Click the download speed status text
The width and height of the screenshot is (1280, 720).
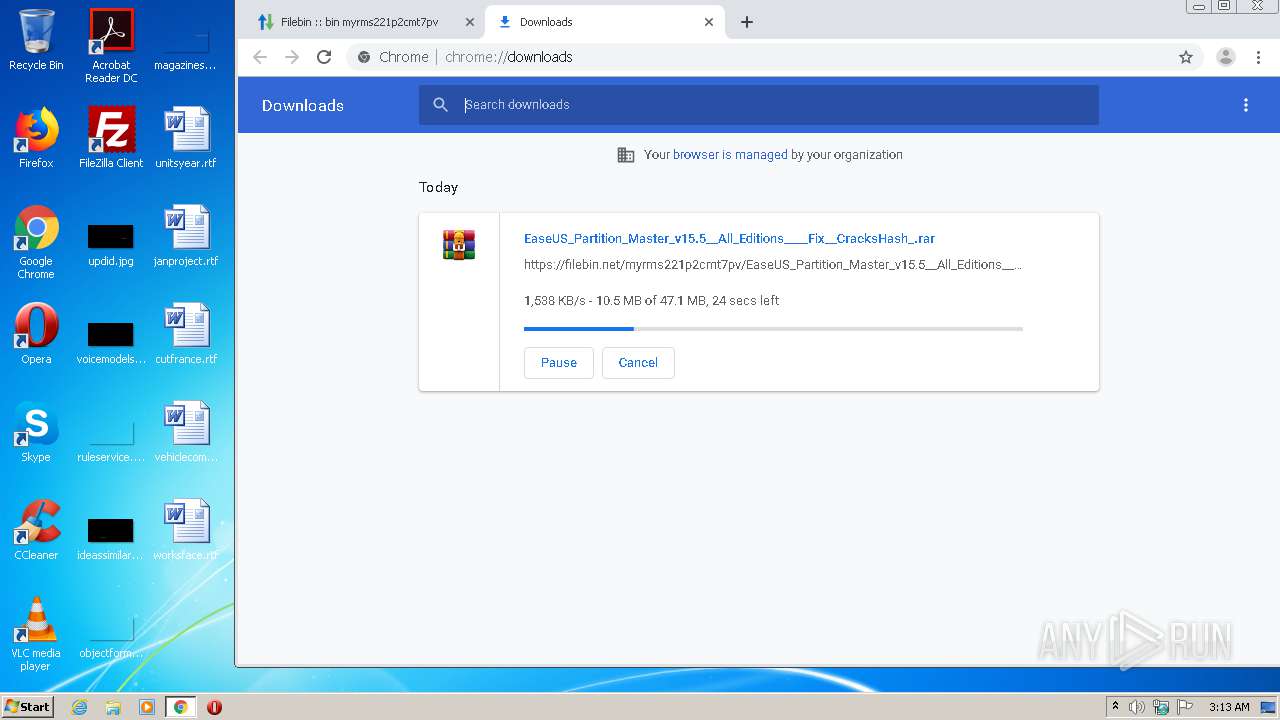coord(651,301)
